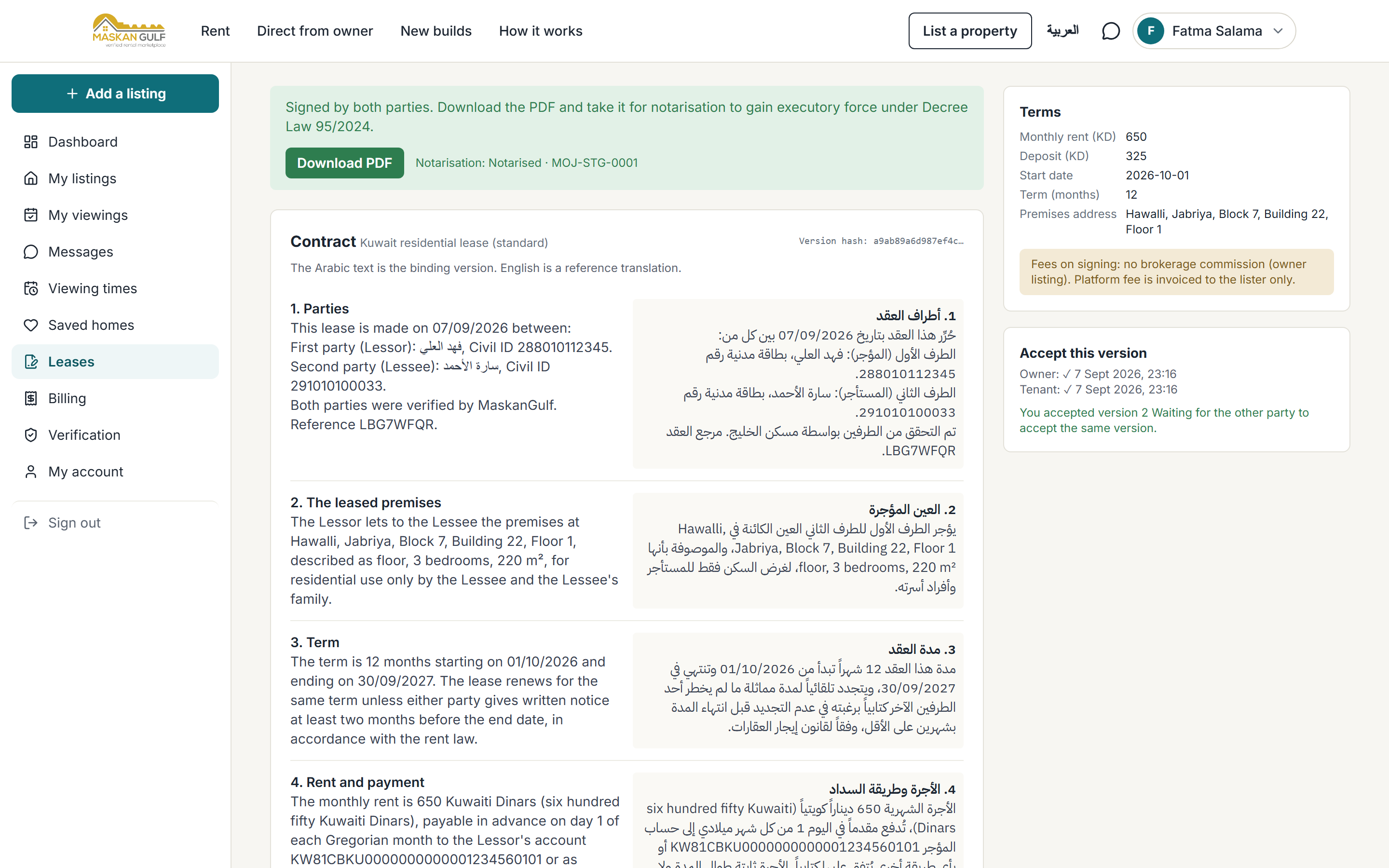Click the Sign out arrow icon
This screenshot has height=868, width=1389.
point(31,523)
